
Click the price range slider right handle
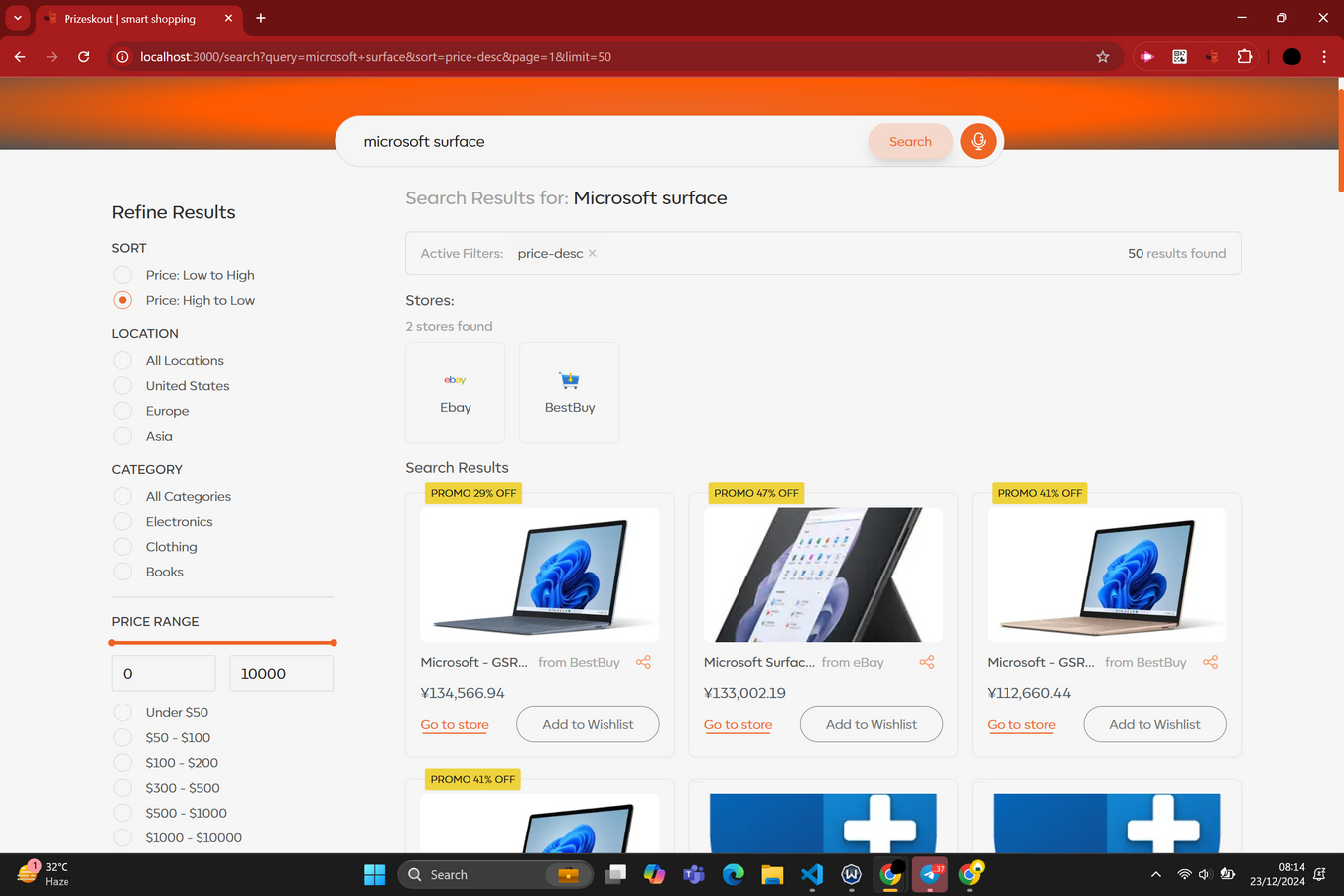tap(334, 643)
